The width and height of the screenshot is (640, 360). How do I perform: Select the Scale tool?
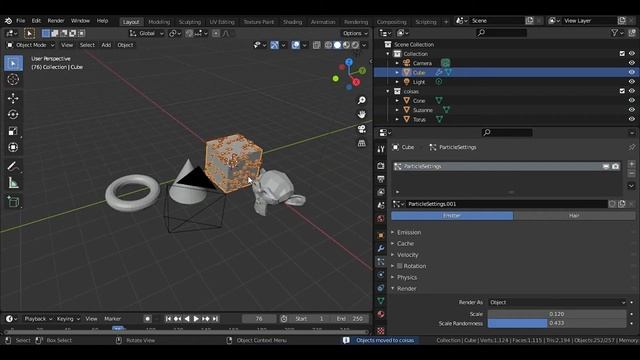point(13,131)
